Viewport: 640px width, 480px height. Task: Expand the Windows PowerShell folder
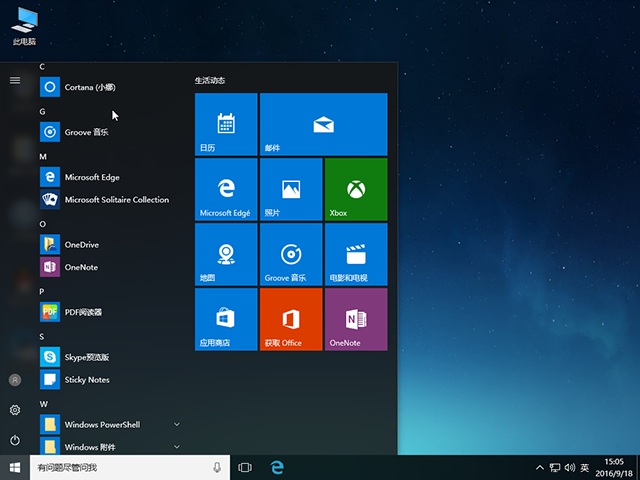click(177, 425)
